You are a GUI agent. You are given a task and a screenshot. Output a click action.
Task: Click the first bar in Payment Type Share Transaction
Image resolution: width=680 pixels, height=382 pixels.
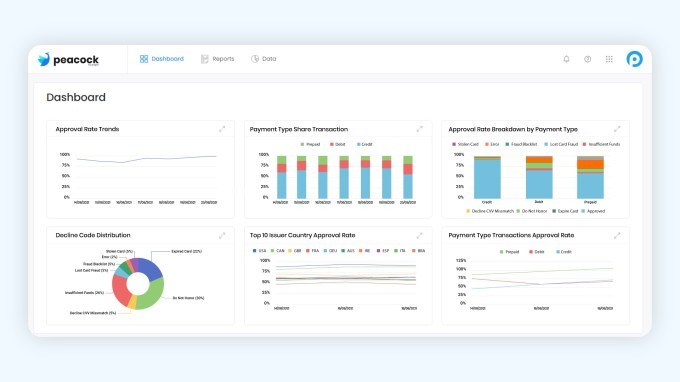[281, 177]
